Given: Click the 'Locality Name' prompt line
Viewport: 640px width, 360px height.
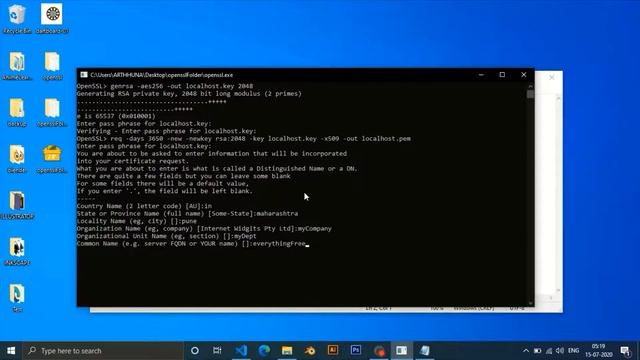Looking at the screenshot, I should 136,221.
